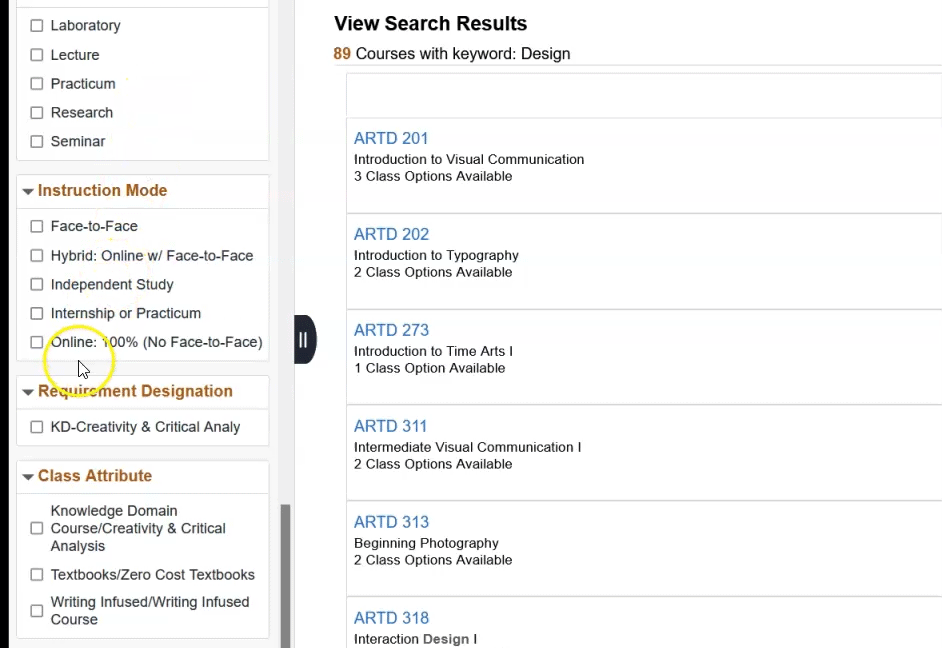Open ARTD 313 Beginning Photography
The height and width of the screenshot is (648, 942).
[x=391, y=523]
